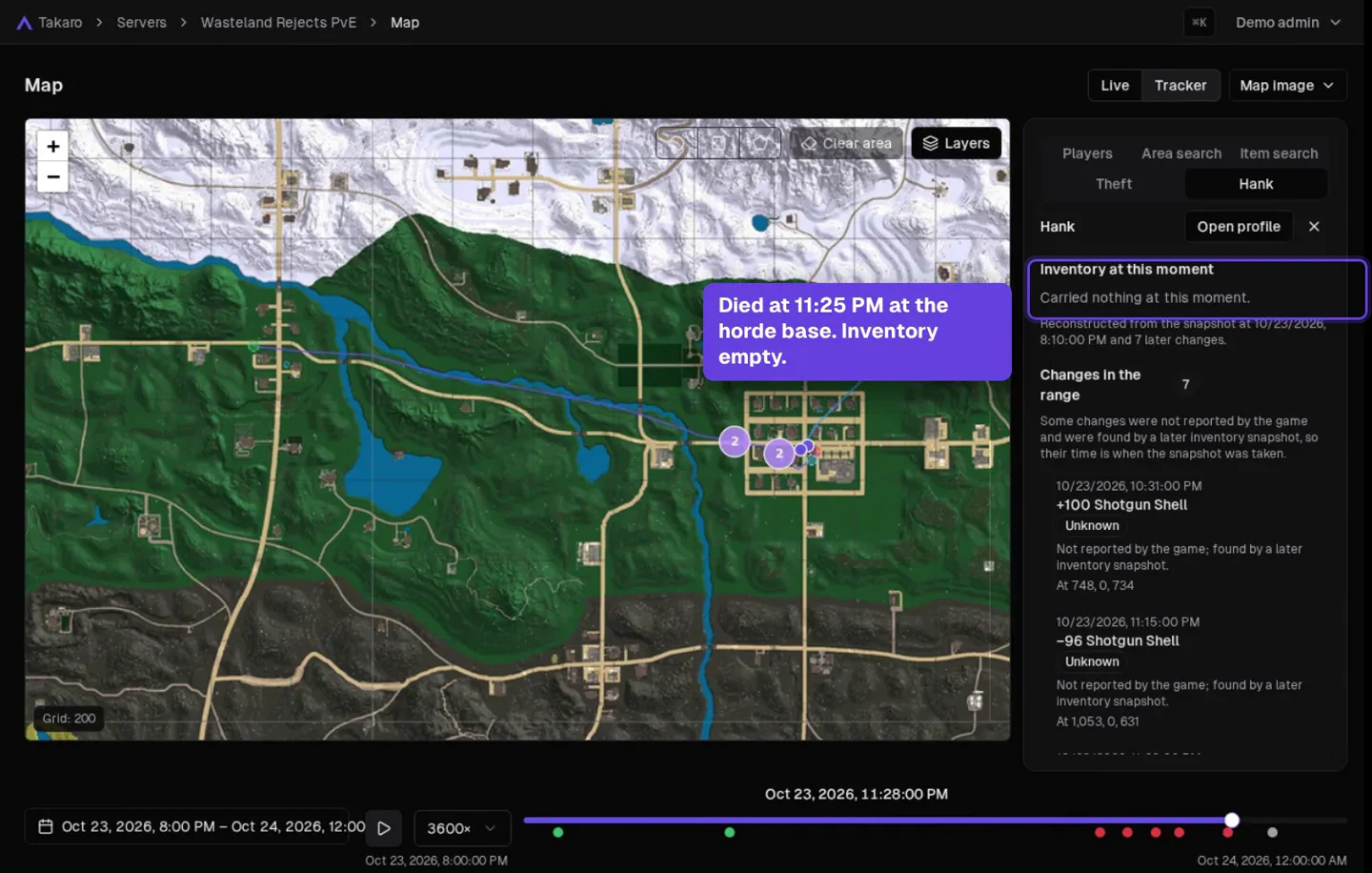Select the Theft tab

click(1114, 184)
